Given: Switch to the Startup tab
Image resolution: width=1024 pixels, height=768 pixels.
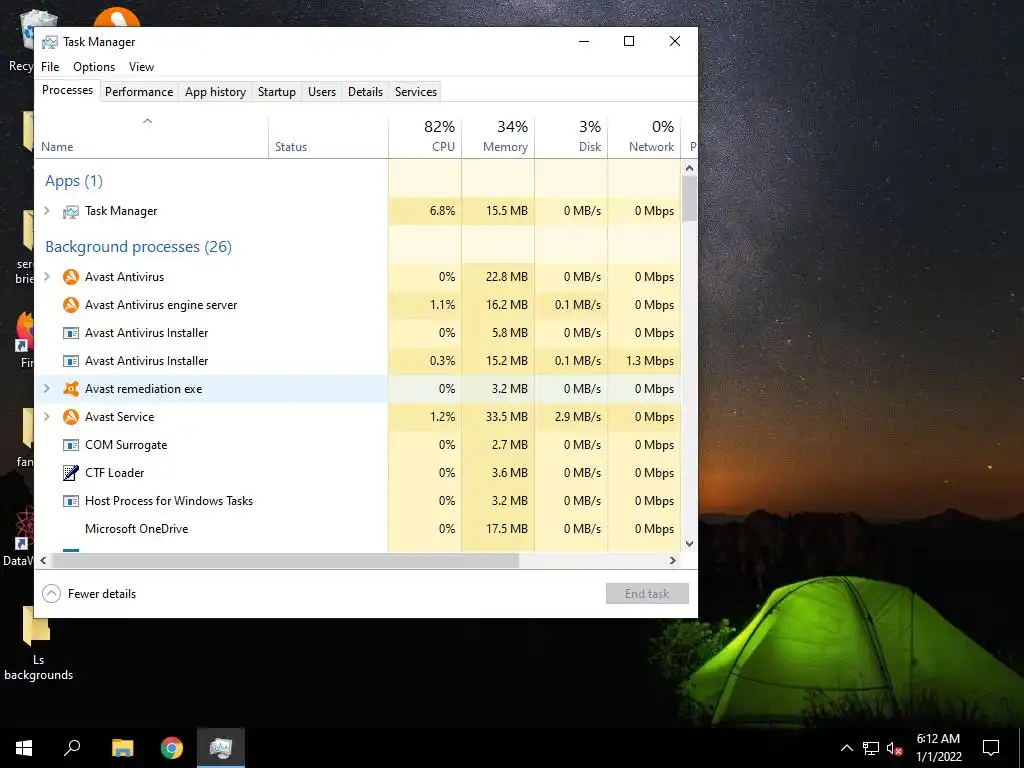Looking at the screenshot, I should click(x=277, y=92).
